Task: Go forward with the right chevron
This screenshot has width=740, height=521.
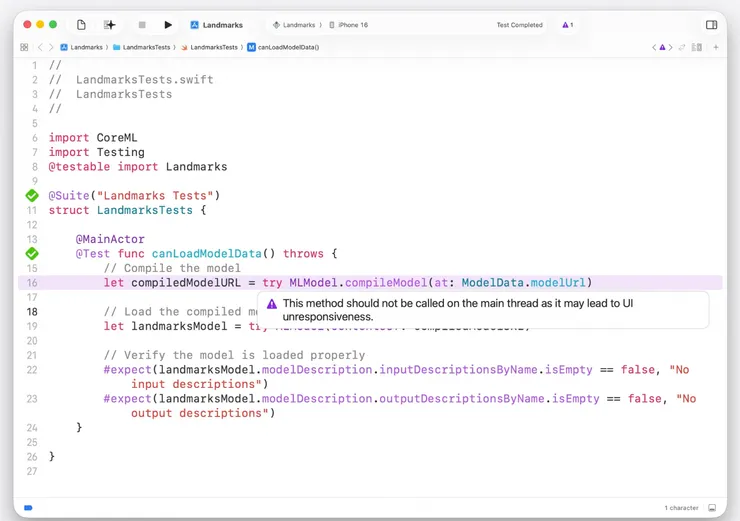Action: tap(51, 47)
